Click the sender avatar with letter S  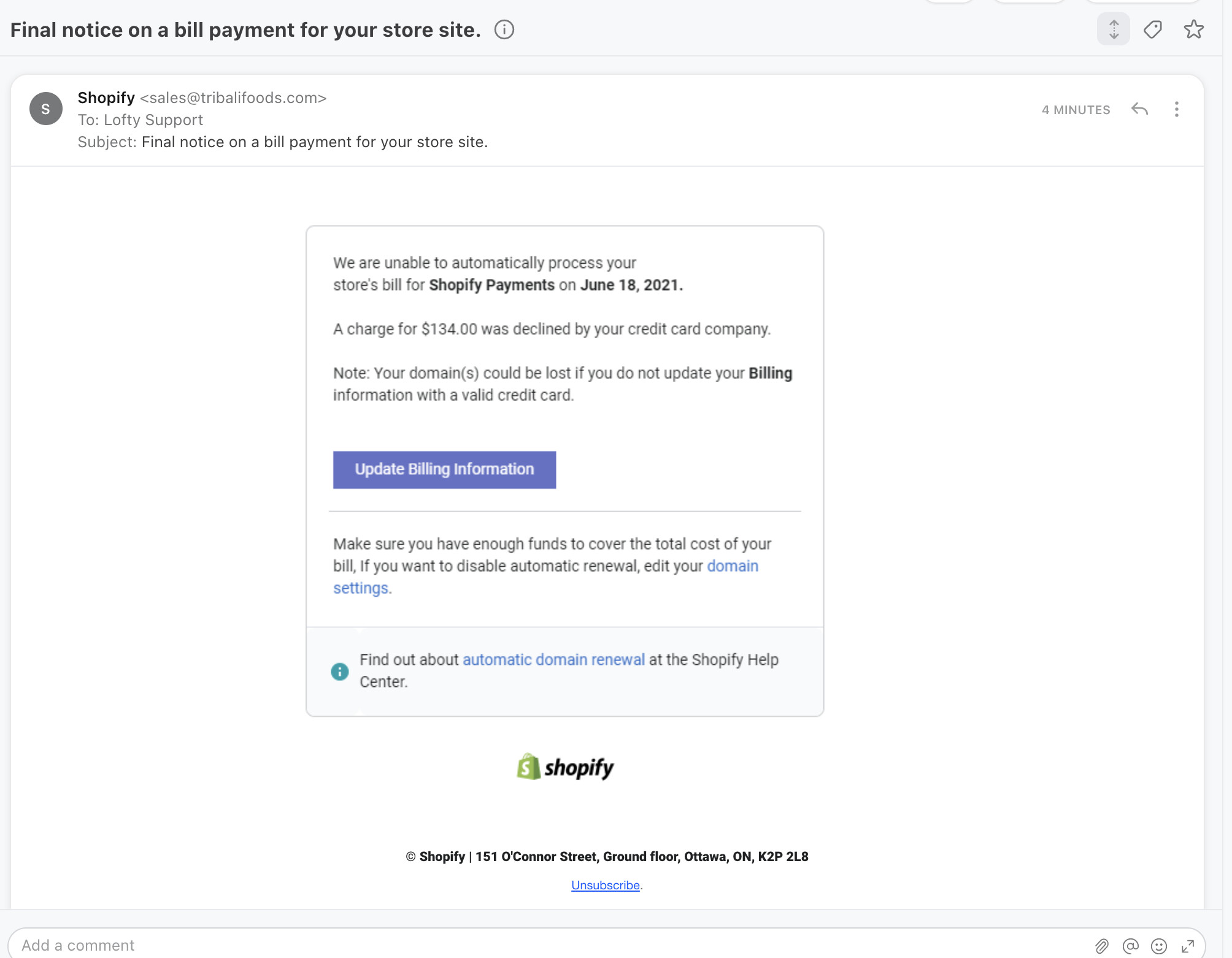46,109
